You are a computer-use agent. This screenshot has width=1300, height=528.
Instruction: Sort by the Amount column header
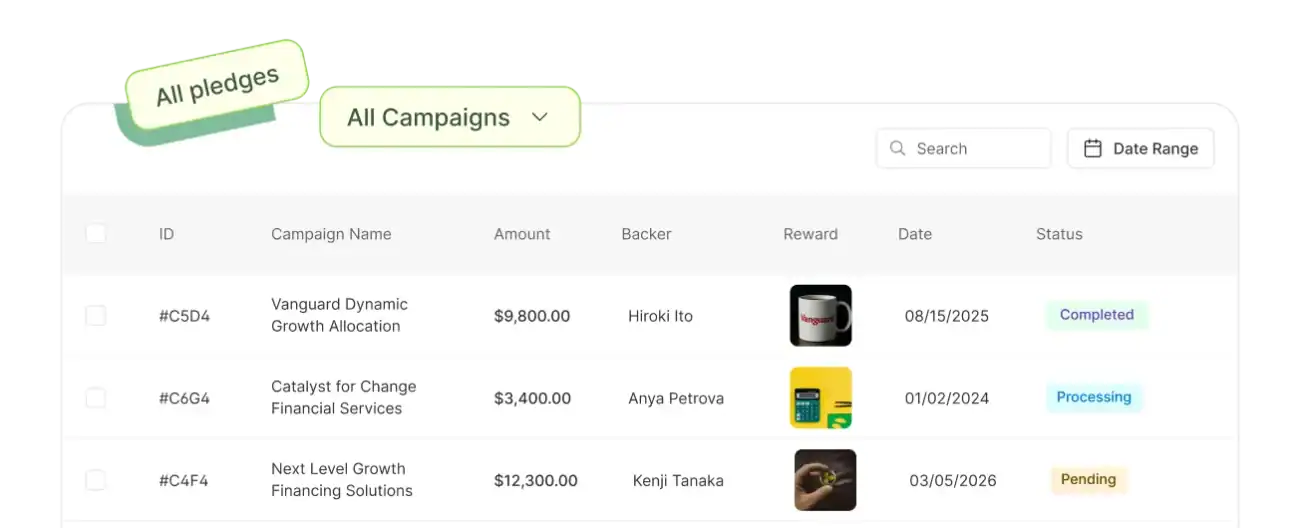click(x=522, y=234)
